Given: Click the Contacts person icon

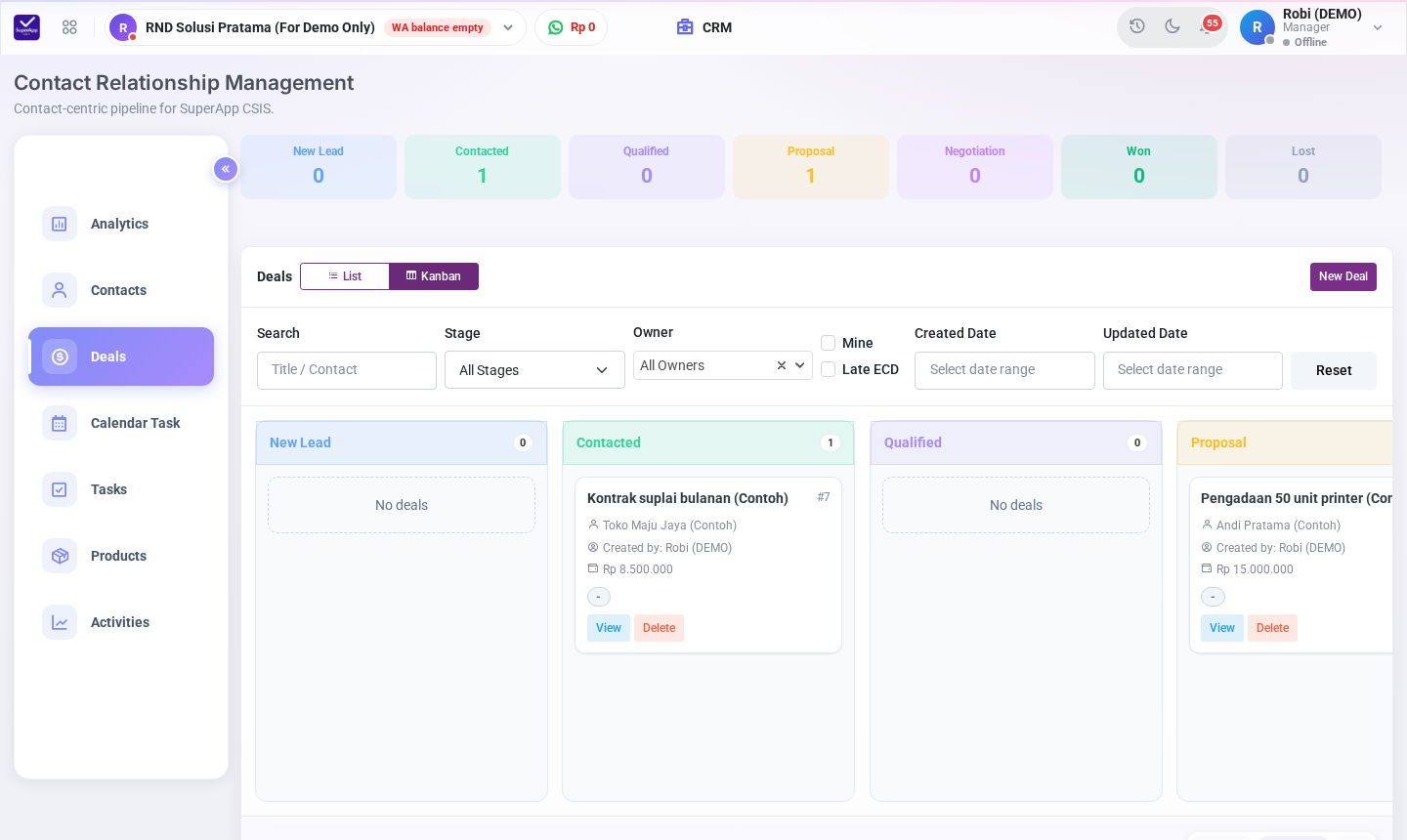Looking at the screenshot, I should coord(60,290).
